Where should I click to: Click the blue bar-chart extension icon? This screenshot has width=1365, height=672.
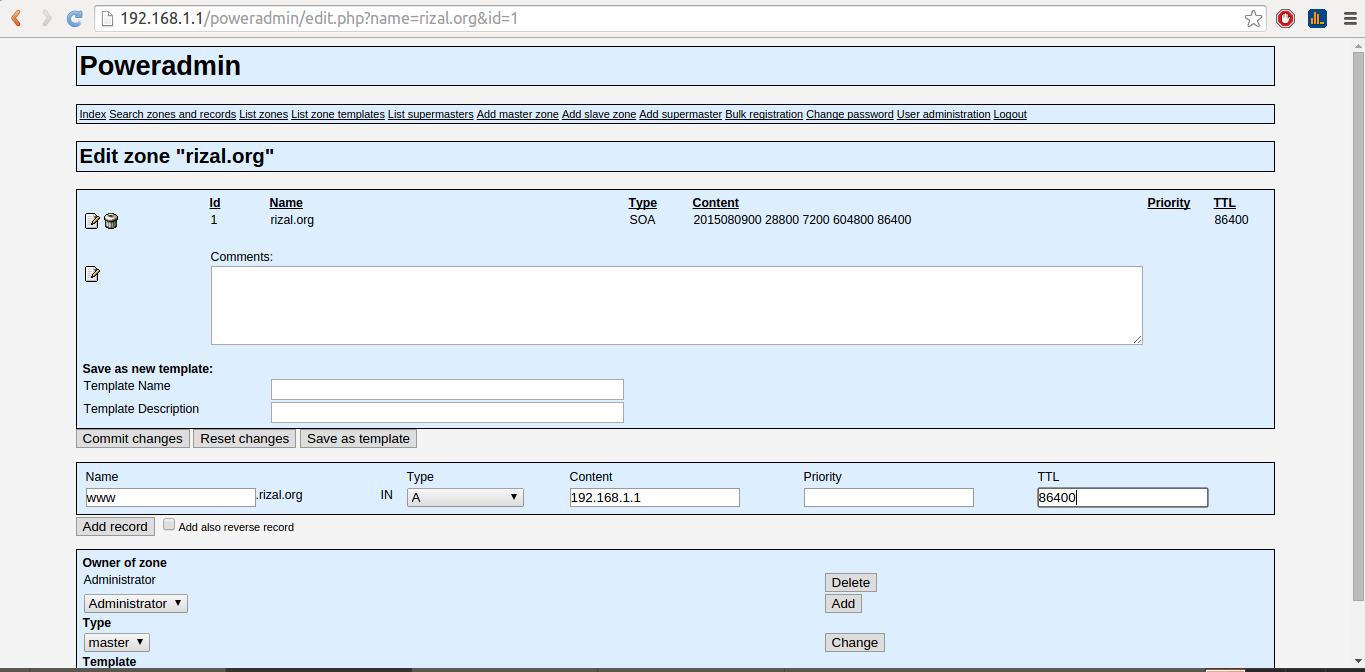[x=1317, y=18]
